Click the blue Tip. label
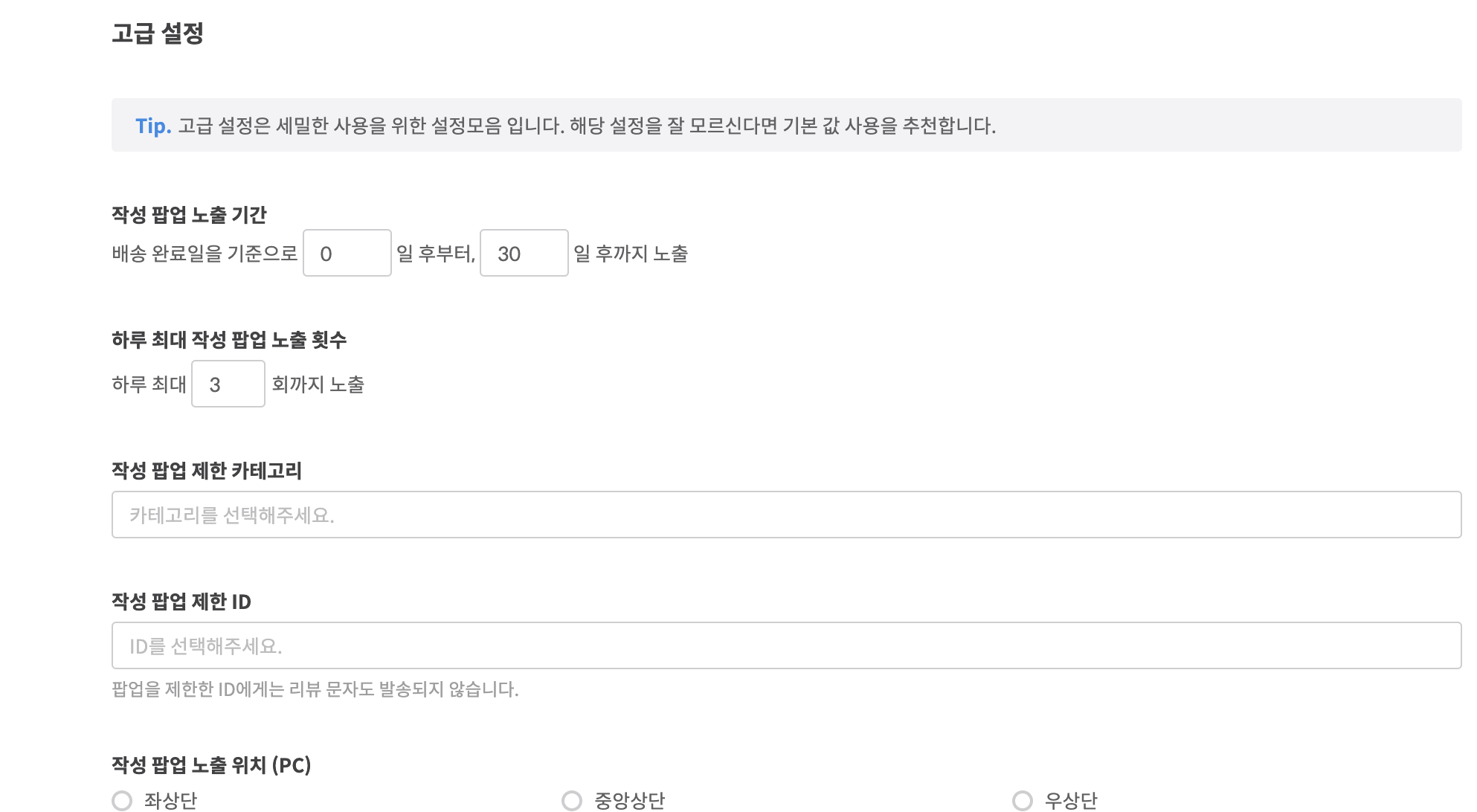Image resolution: width=1477 pixels, height=812 pixels. tap(153, 126)
